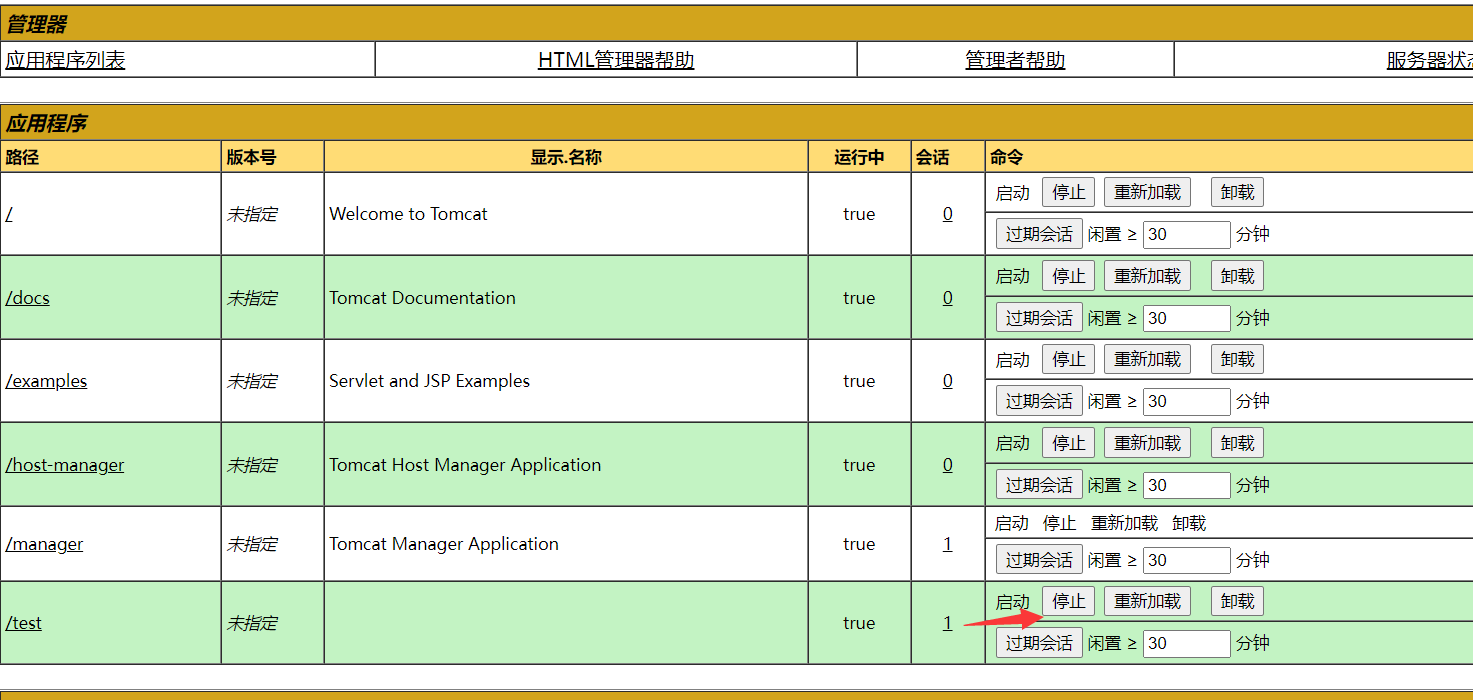Open 管理者帮助 link

click(1015, 60)
